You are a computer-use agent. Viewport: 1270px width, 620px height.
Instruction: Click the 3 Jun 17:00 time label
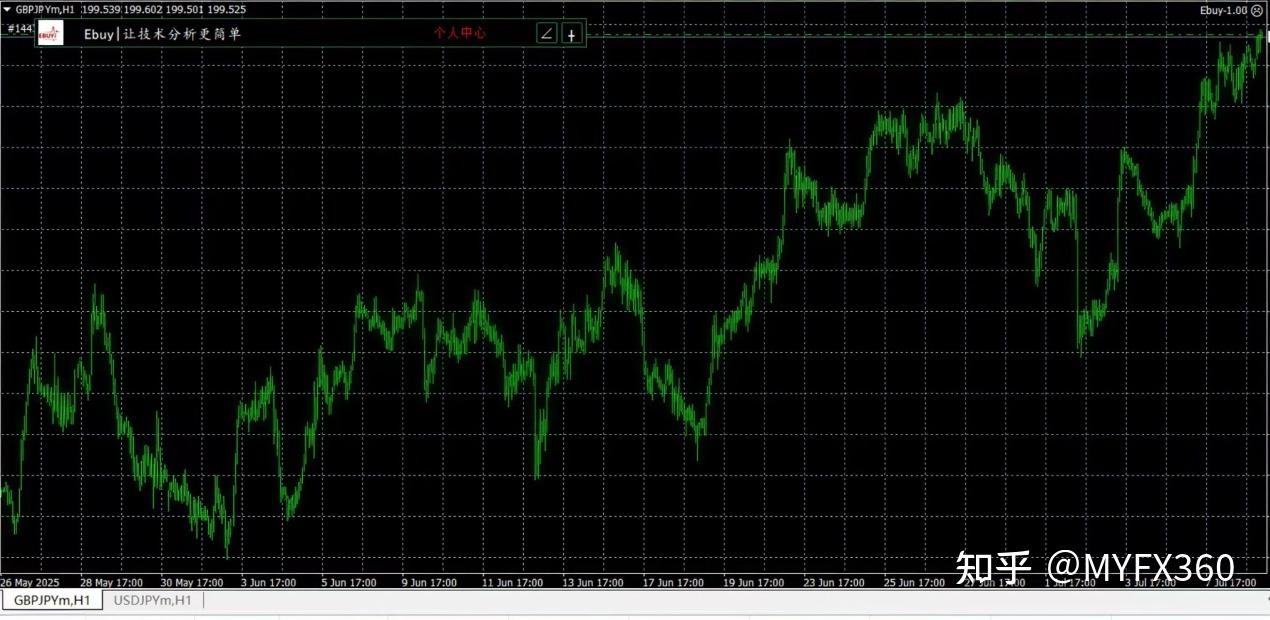267,582
